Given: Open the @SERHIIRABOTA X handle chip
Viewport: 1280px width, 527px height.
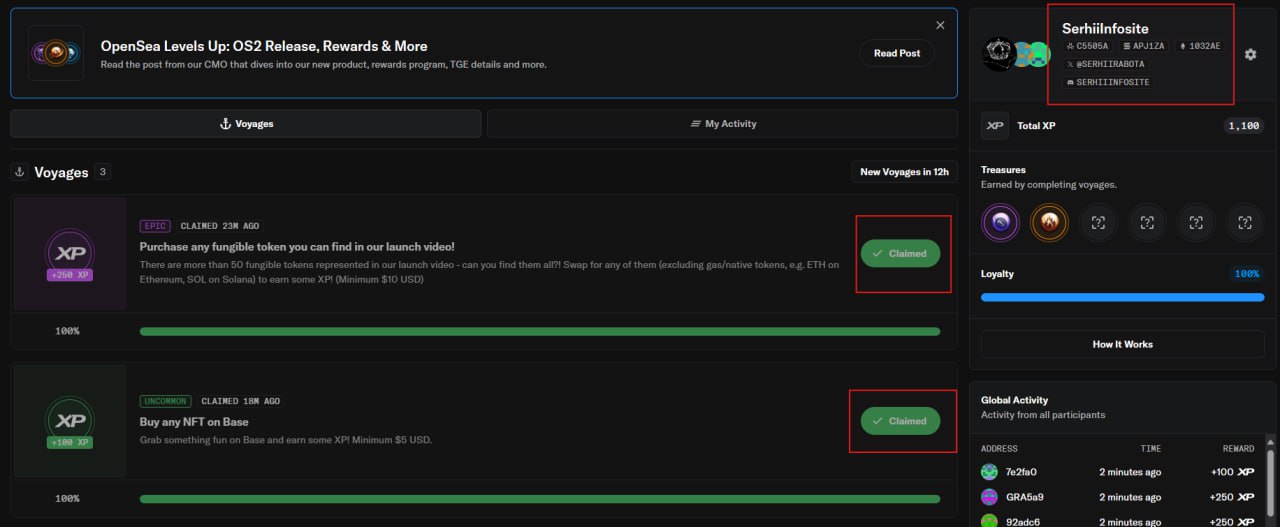Looking at the screenshot, I should tap(1105, 64).
